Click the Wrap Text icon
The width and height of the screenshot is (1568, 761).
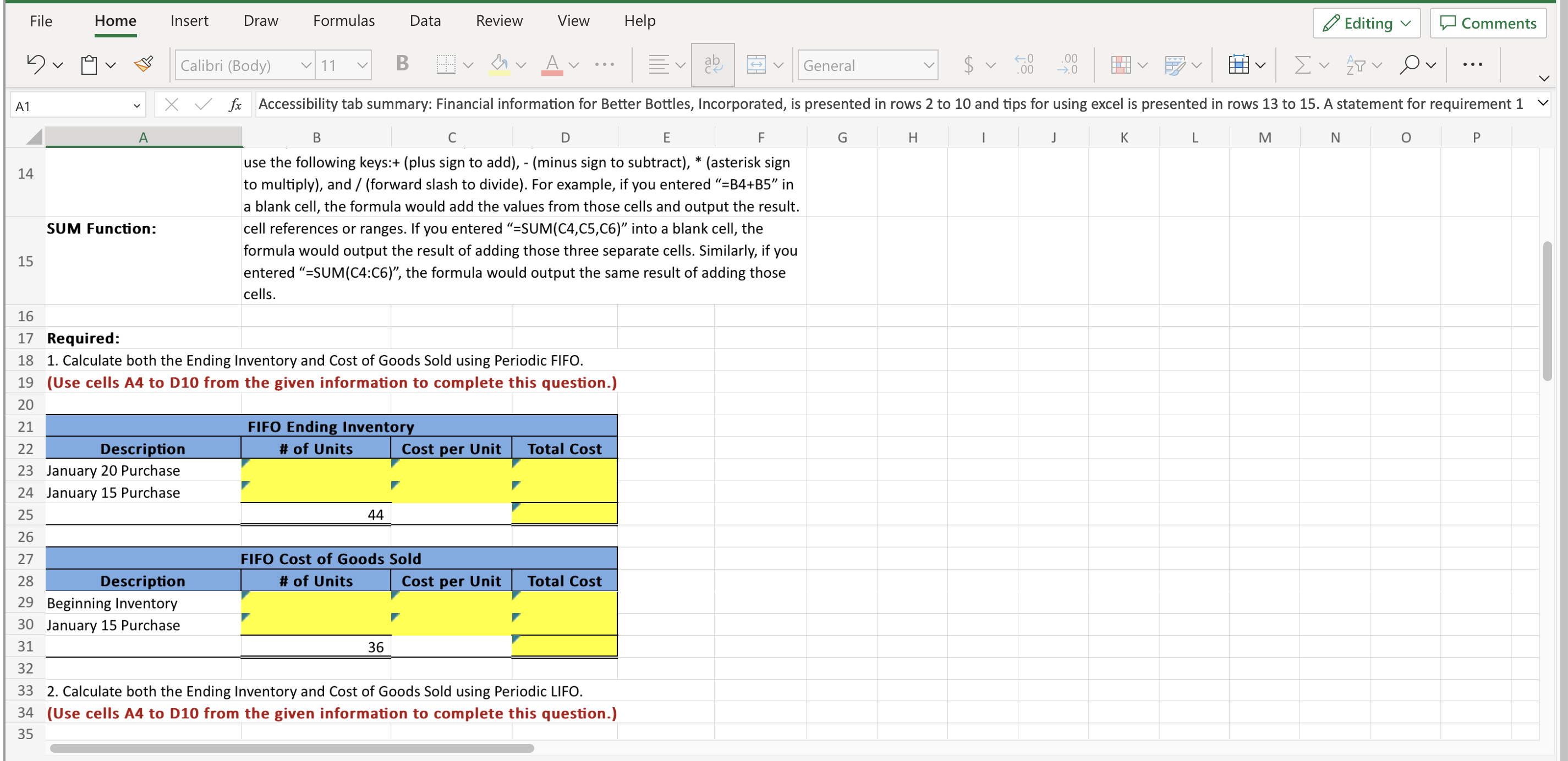click(x=712, y=64)
